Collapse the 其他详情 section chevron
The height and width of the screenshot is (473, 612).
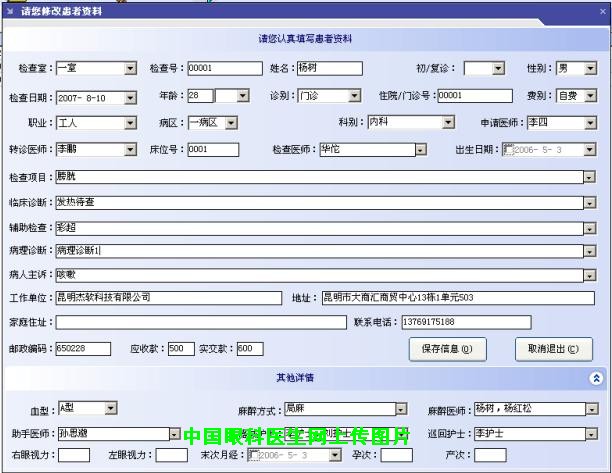point(596,378)
